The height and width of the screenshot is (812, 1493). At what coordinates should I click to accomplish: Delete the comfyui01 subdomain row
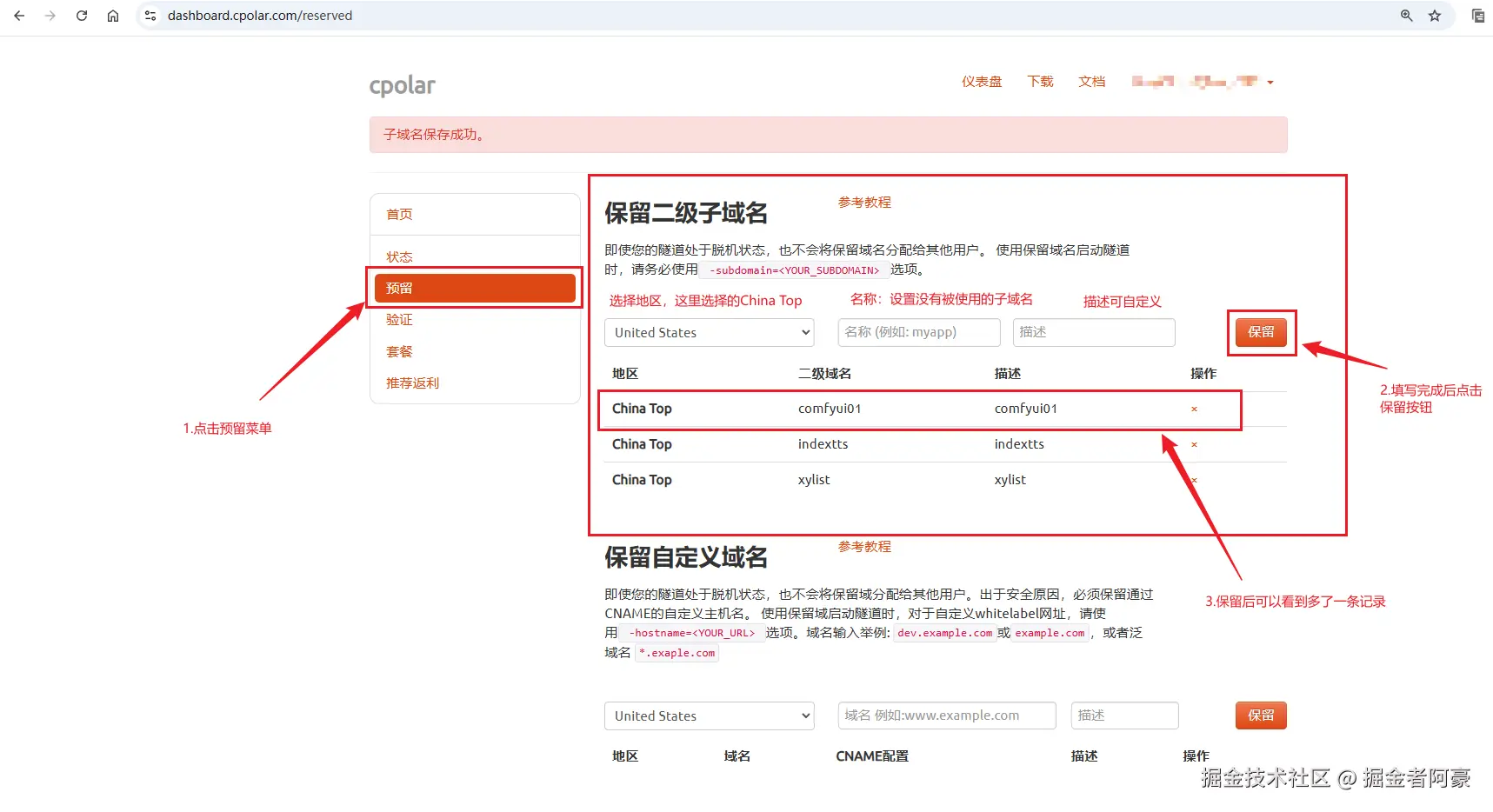[1194, 409]
